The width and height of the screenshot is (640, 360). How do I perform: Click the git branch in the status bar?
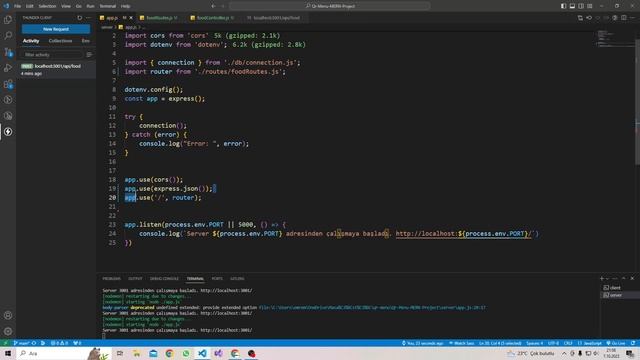pyautogui.click(x=22, y=343)
